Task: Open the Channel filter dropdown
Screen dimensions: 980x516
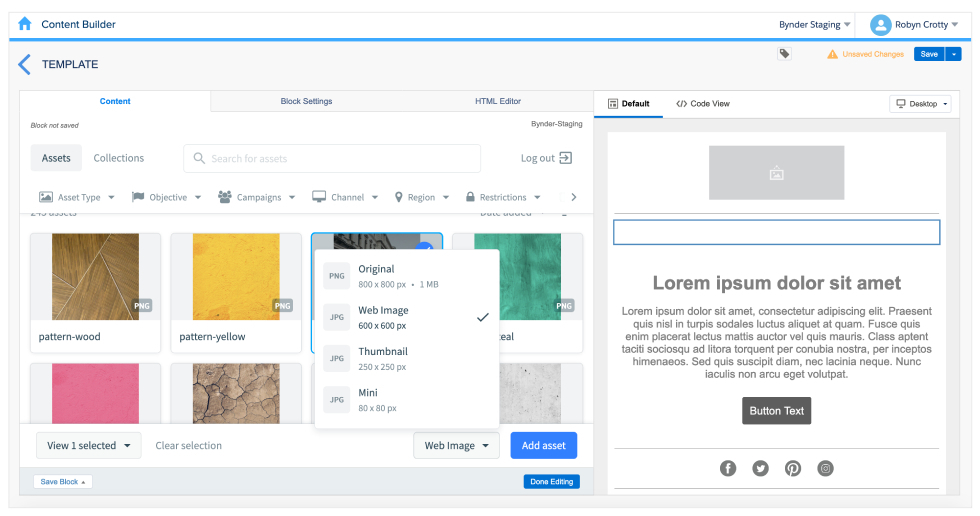Action: pos(345,197)
